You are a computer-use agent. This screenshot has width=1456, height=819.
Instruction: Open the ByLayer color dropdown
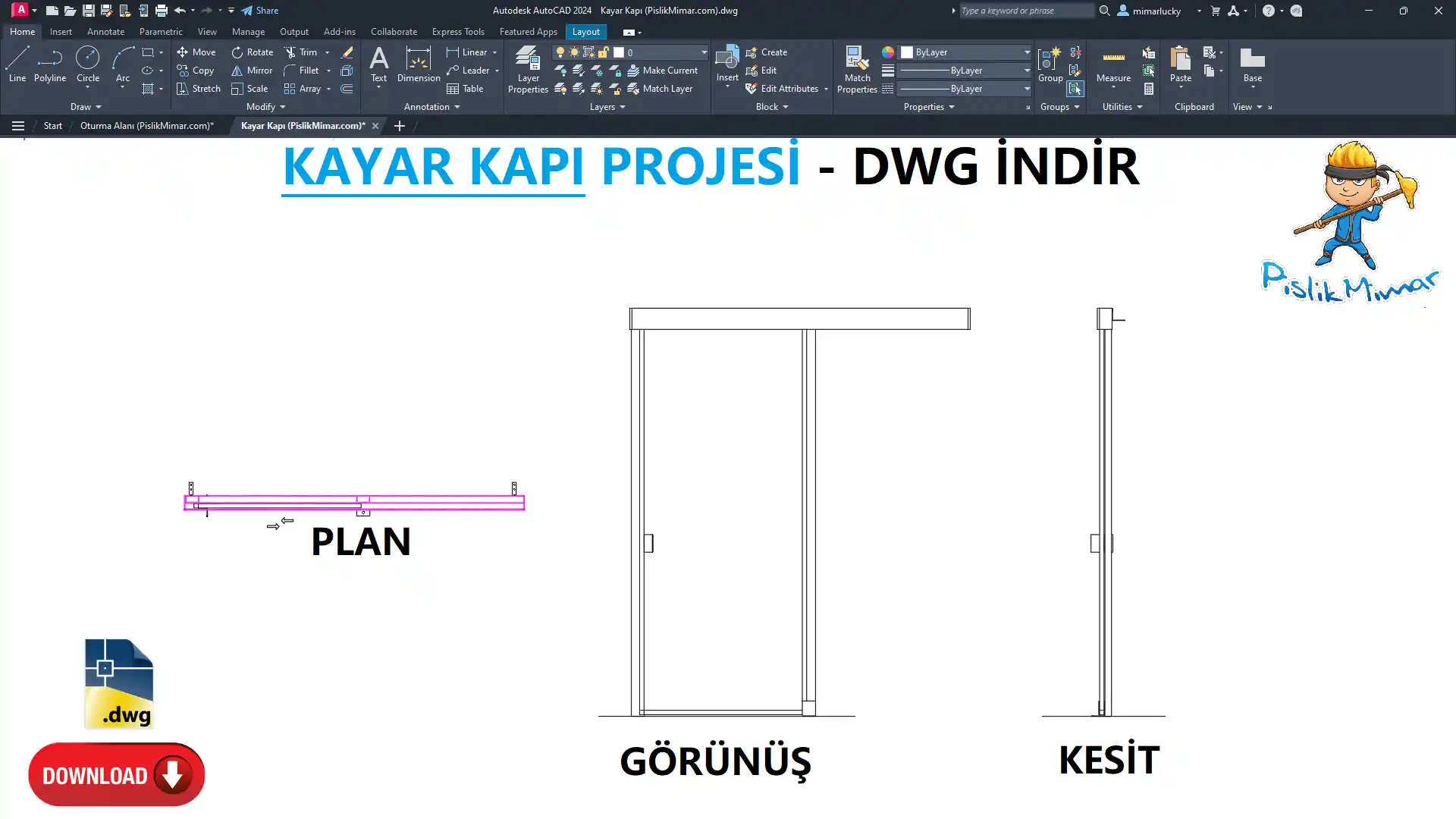coord(1027,52)
